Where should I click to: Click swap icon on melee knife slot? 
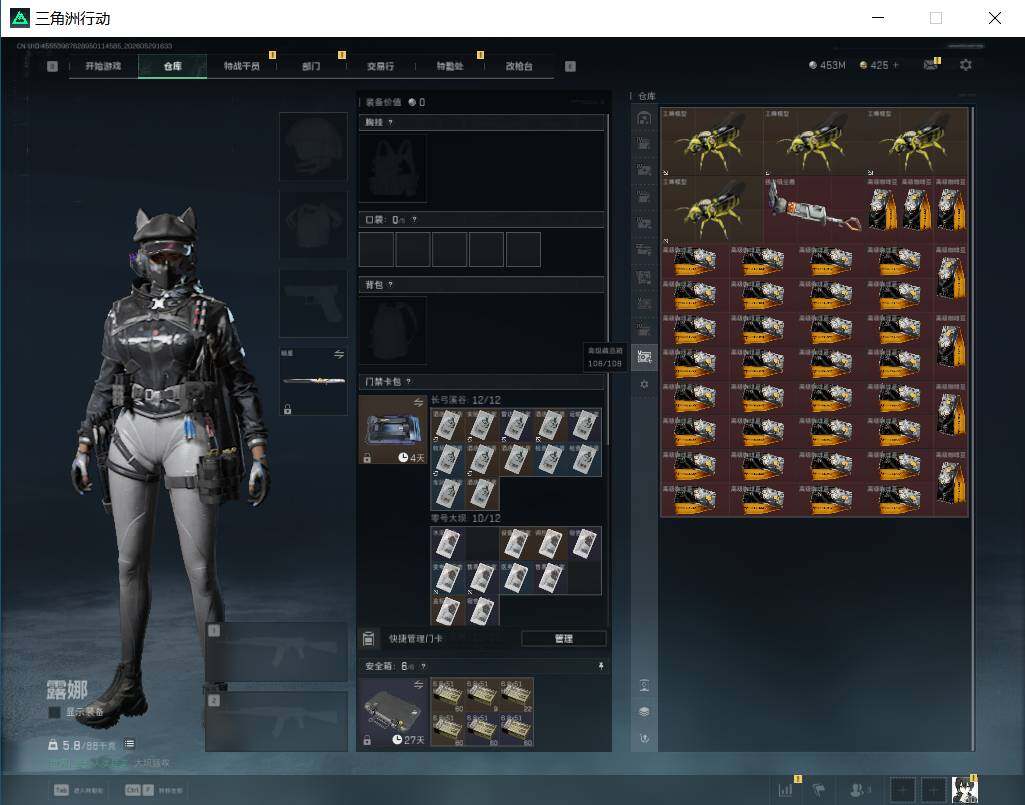(x=339, y=354)
